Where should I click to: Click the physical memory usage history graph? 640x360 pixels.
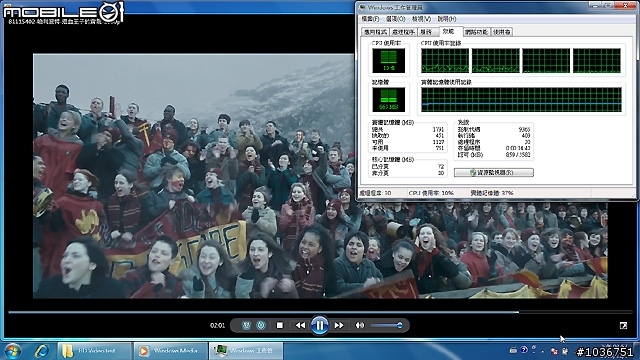tap(521, 100)
